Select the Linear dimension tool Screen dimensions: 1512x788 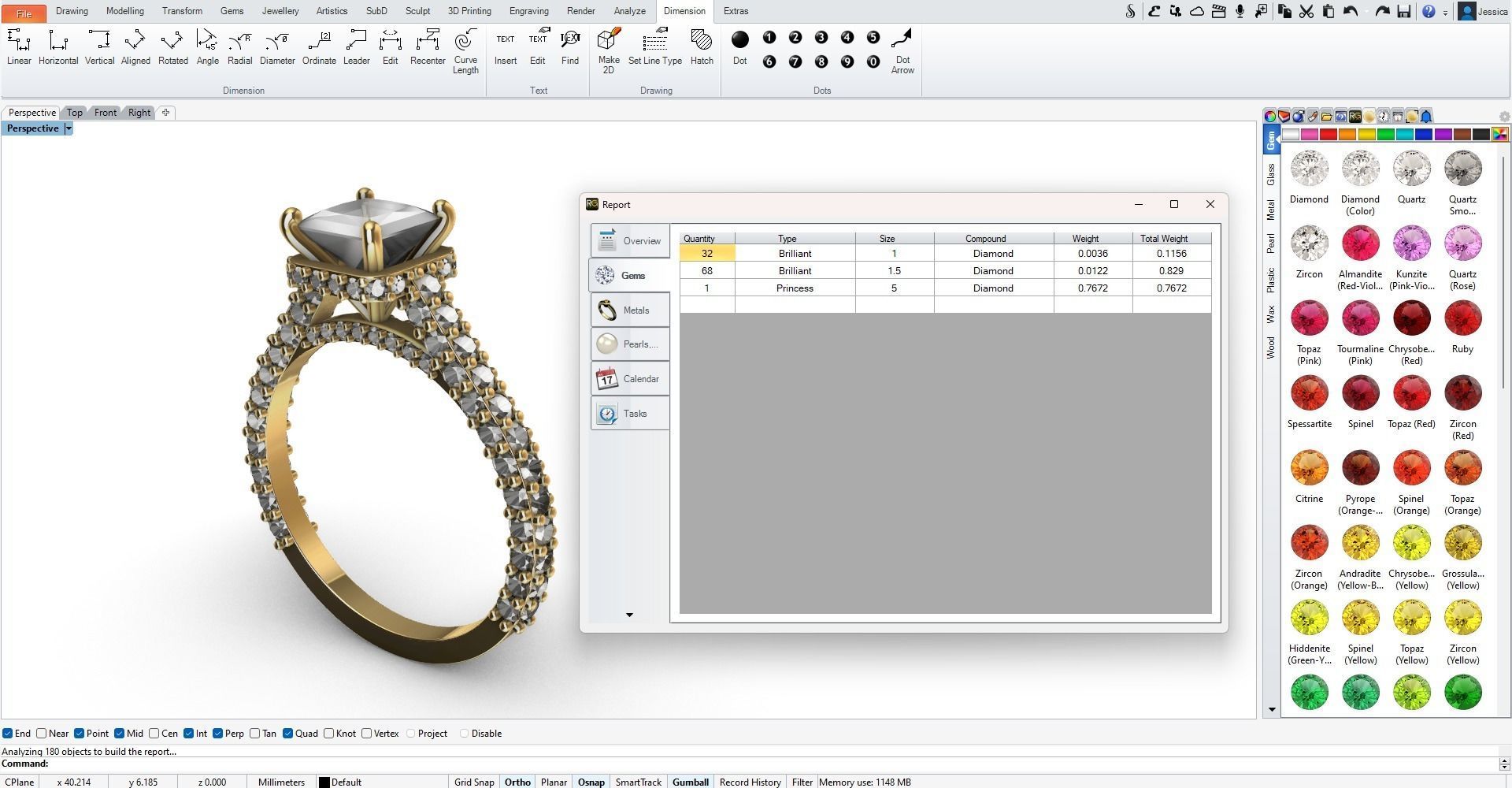[x=19, y=46]
